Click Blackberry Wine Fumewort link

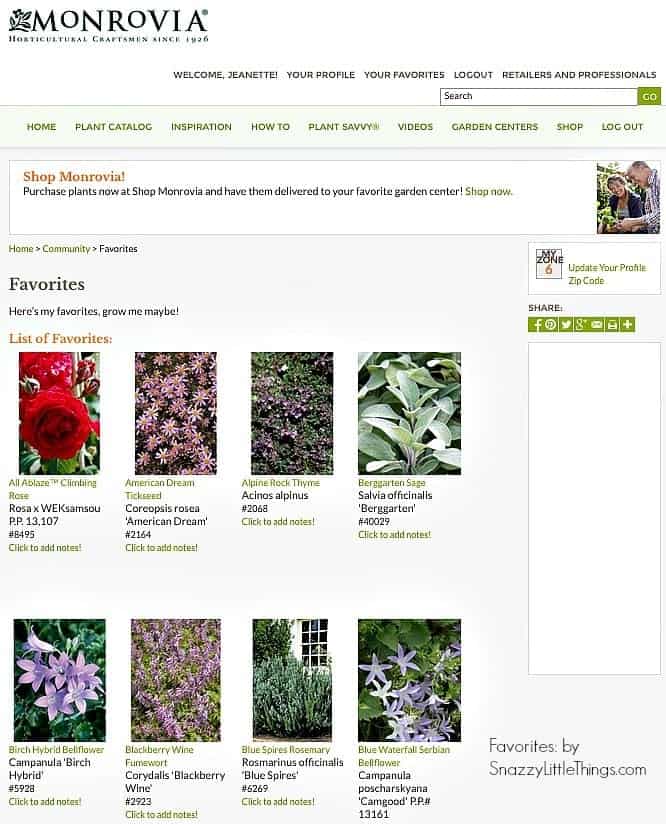point(159,756)
